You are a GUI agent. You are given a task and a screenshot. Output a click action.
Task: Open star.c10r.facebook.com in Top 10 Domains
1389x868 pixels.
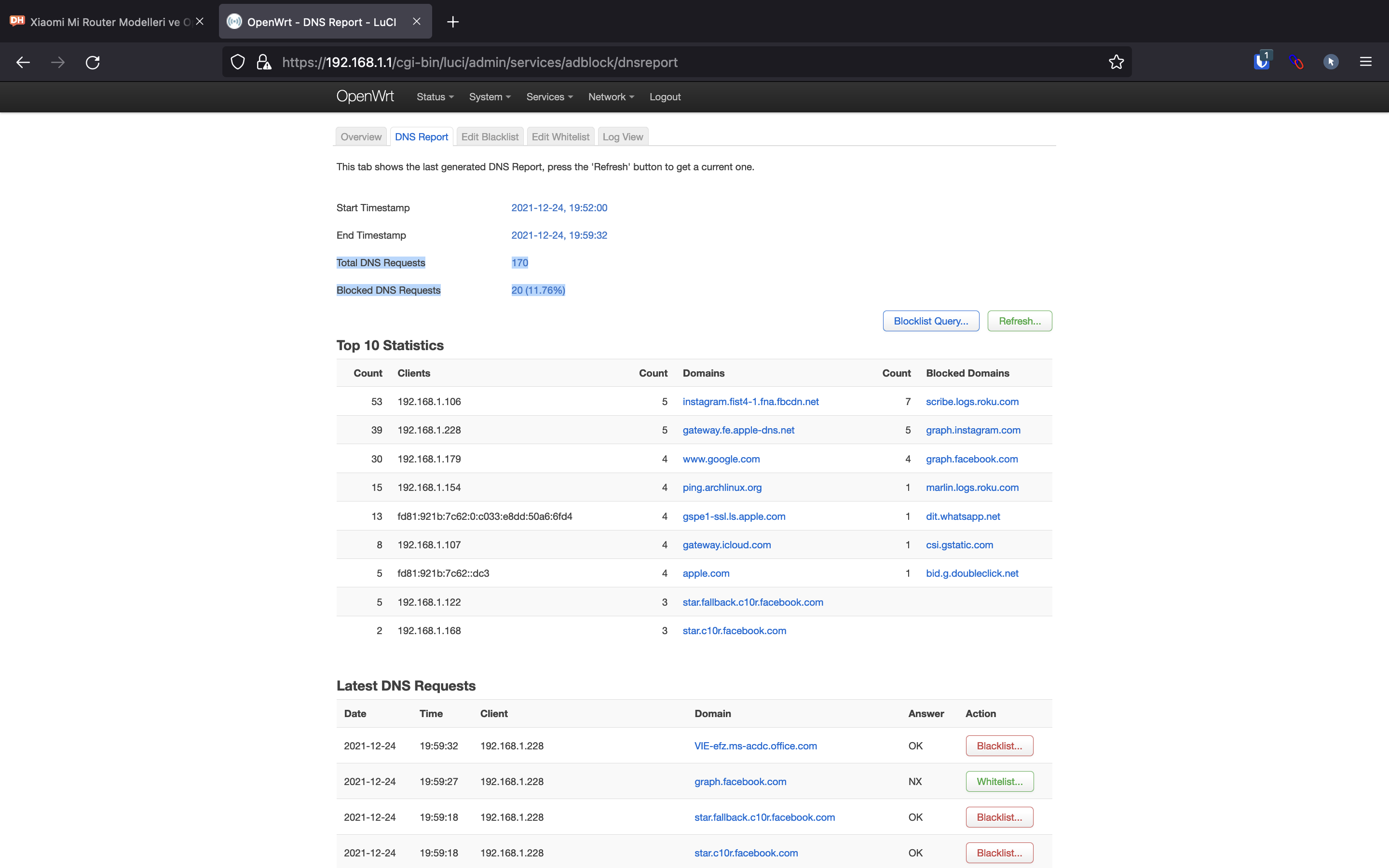tap(734, 631)
